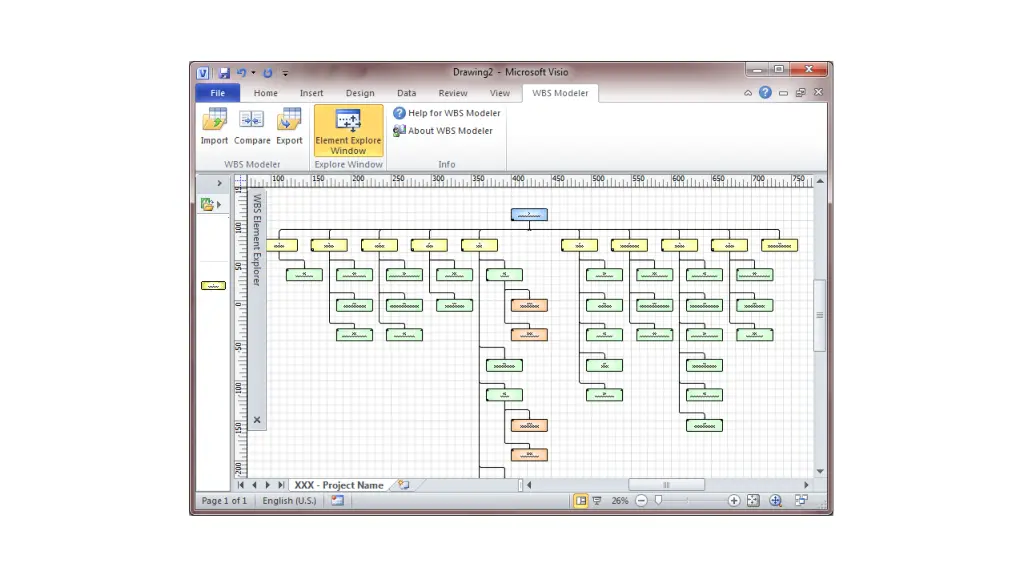The width and height of the screenshot is (1024, 576).
Task: Click the Zoom Out minus button
Action: [x=641, y=501]
